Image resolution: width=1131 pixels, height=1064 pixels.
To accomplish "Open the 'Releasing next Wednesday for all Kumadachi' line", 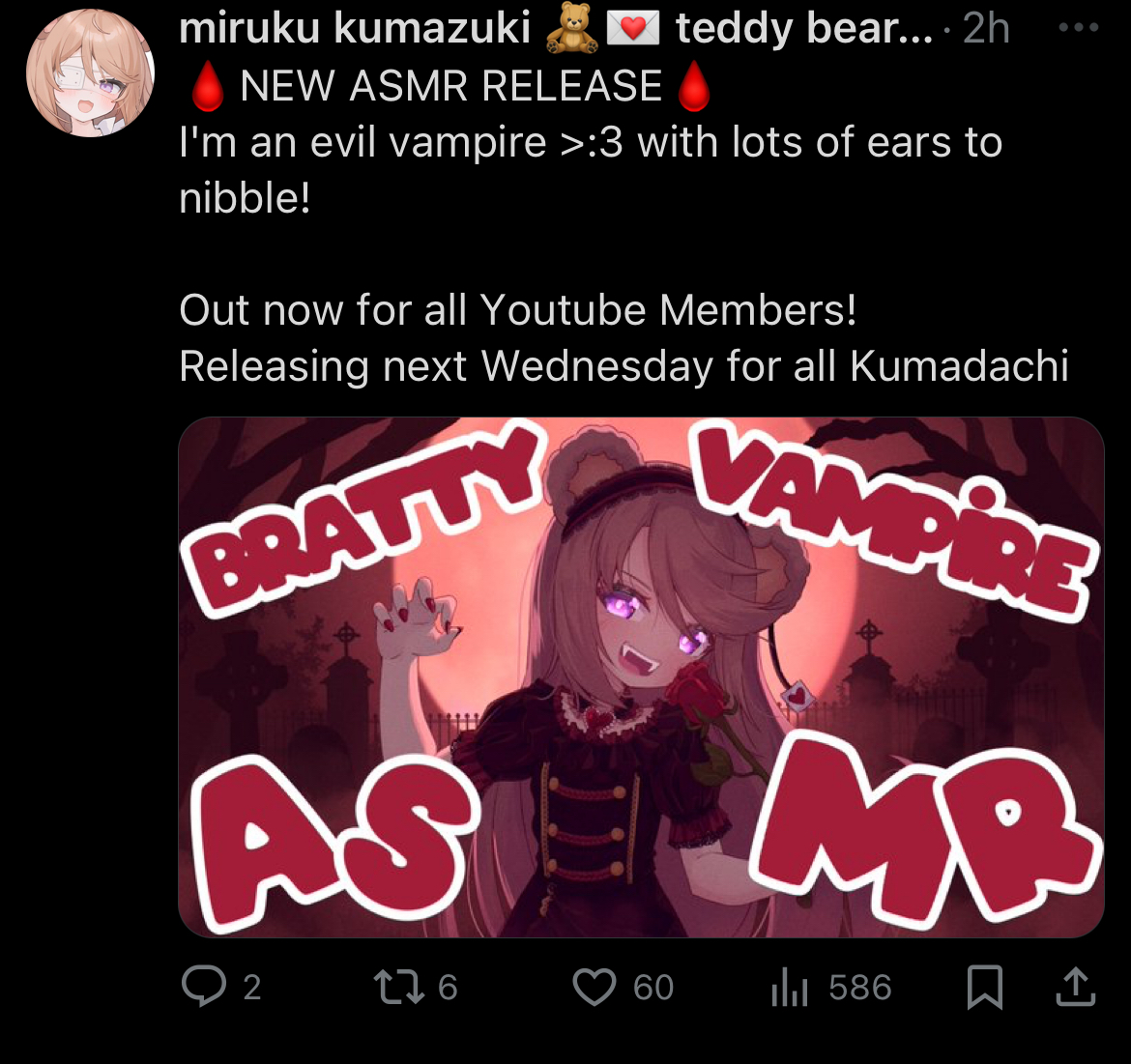I will [623, 365].
